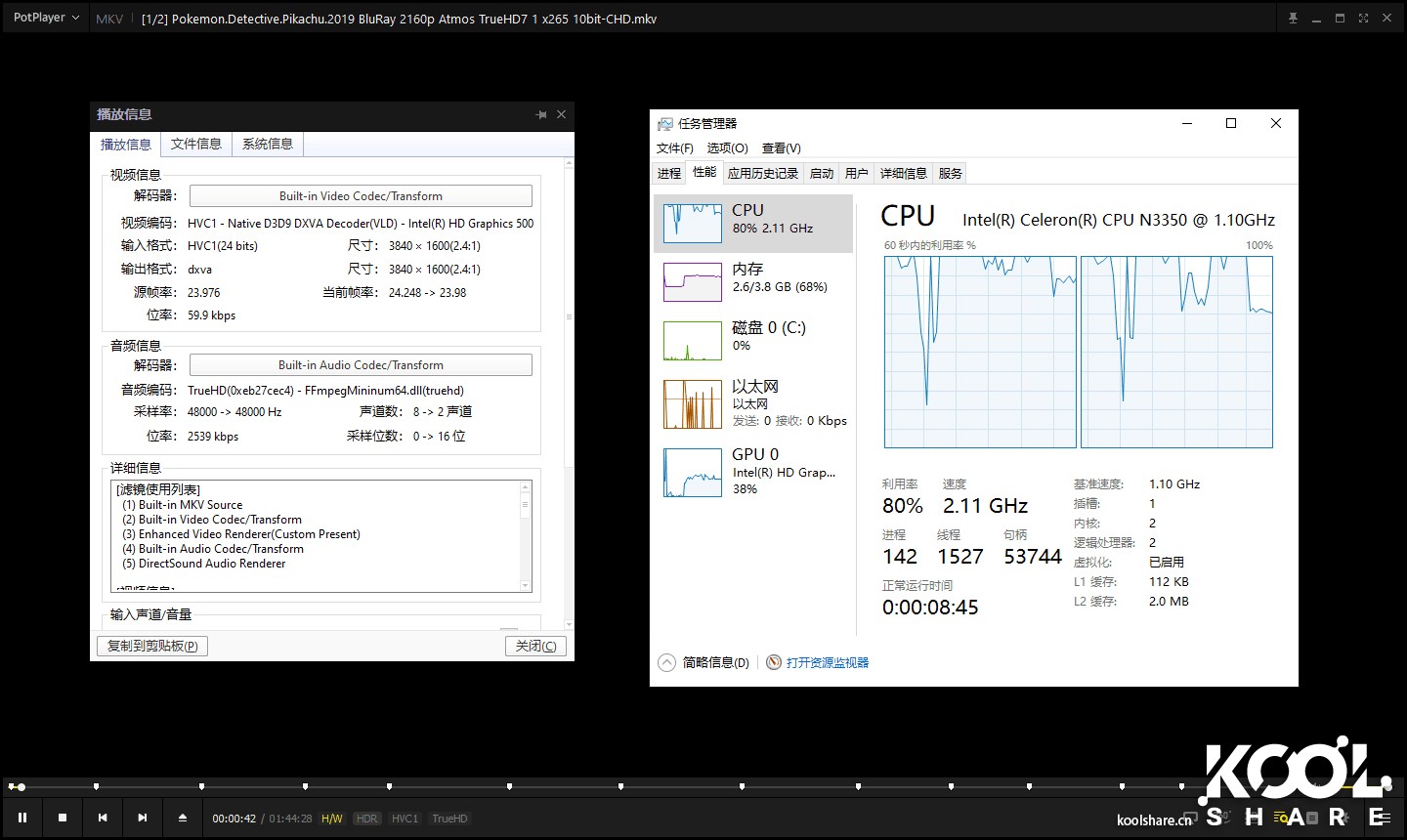The width and height of the screenshot is (1407, 840).
Task: Stop playback with the stop icon
Action: point(63,818)
